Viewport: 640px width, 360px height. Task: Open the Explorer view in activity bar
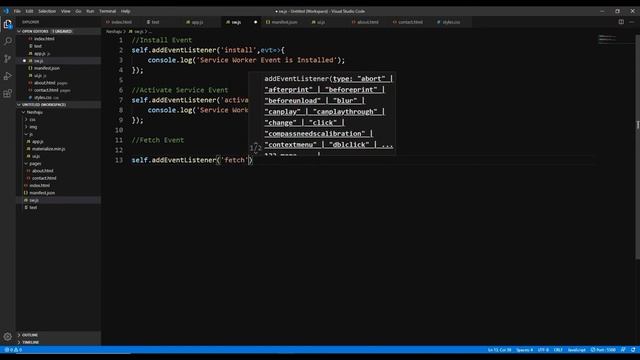point(8,24)
